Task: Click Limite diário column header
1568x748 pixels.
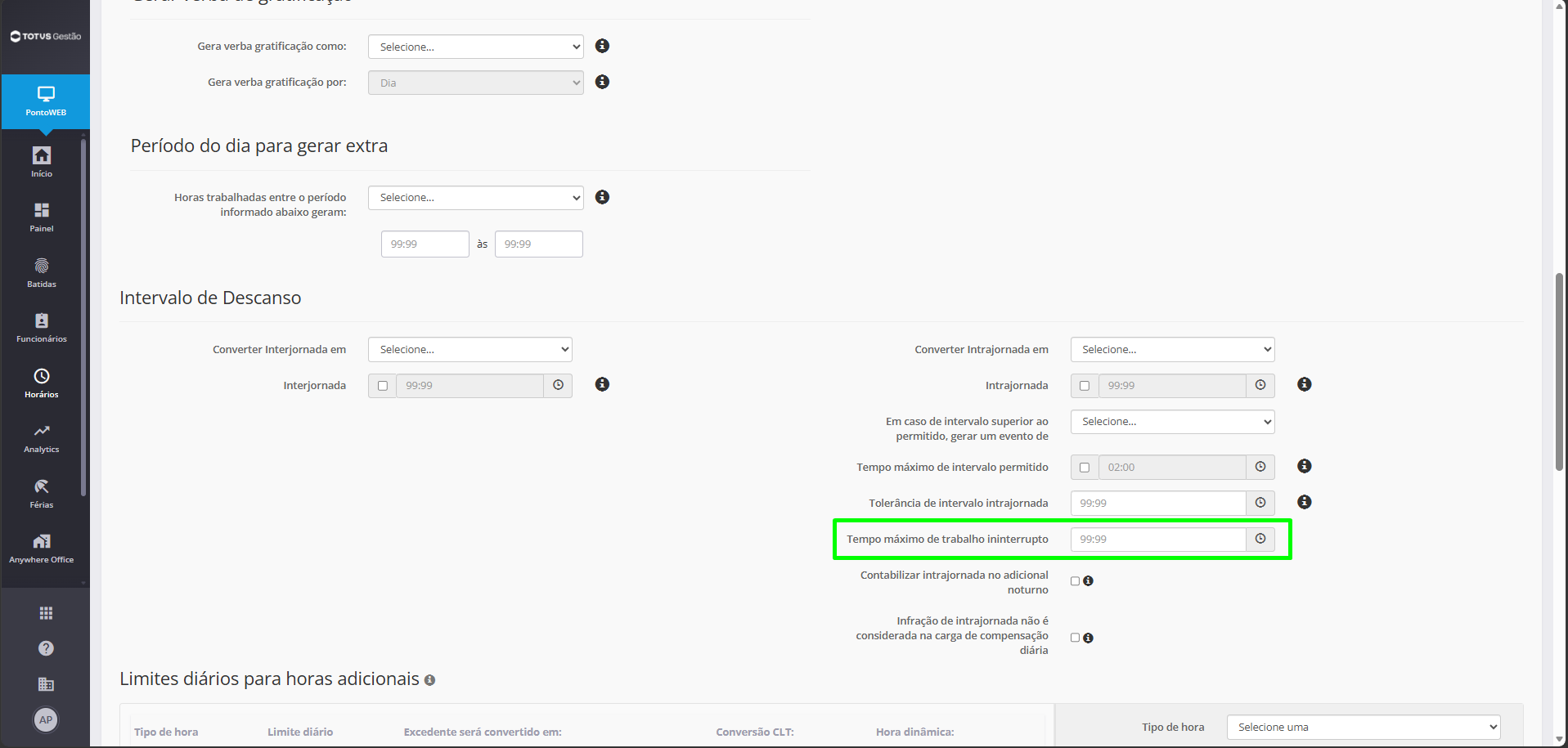Action: point(300,732)
